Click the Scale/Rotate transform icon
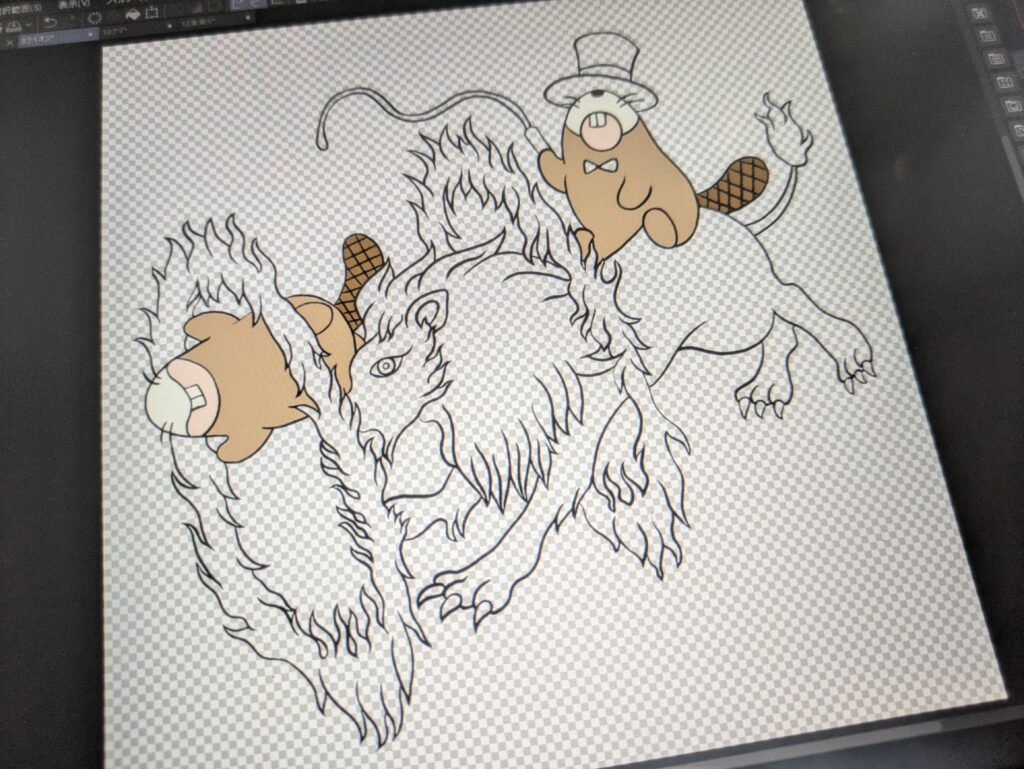Image resolution: width=1024 pixels, height=769 pixels. [x=152, y=12]
